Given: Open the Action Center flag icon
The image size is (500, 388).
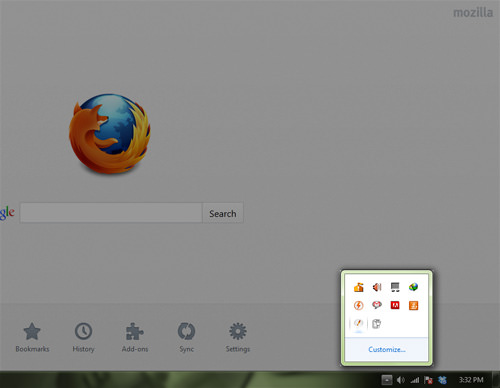Looking at the screenshot, I should (x=428, y=380).
